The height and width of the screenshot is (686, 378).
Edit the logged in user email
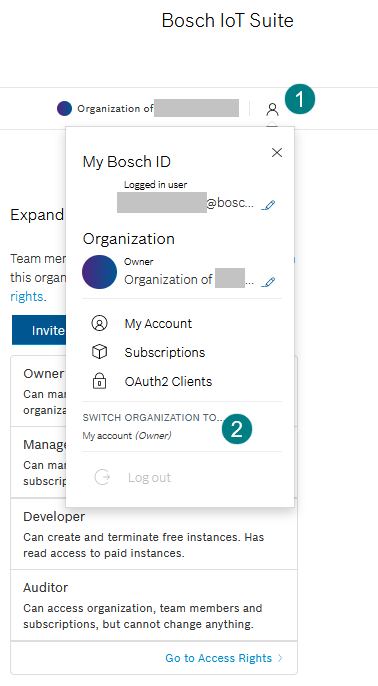pos(268,204)
